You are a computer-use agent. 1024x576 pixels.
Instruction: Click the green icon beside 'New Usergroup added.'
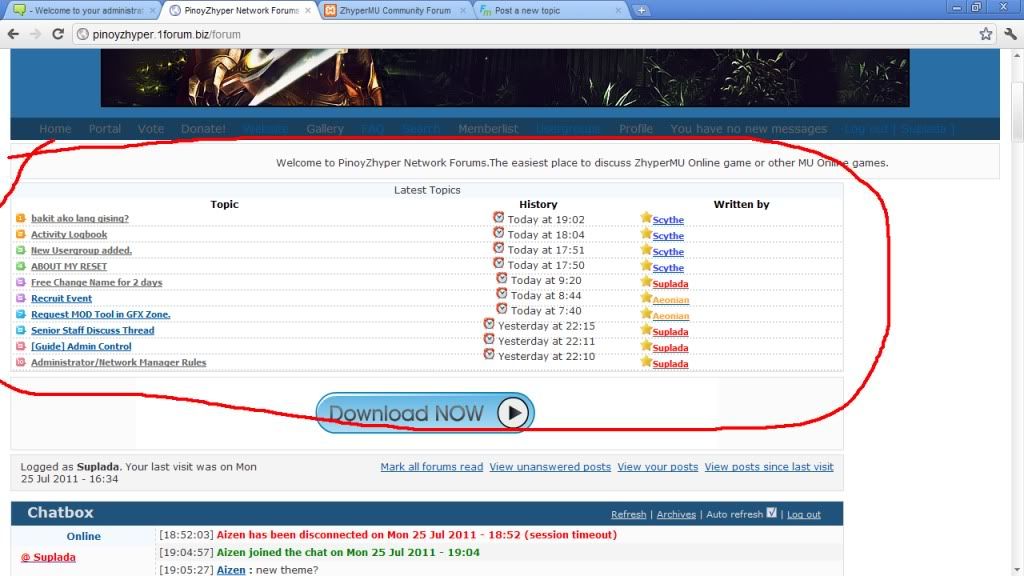(x=20, y=250)
